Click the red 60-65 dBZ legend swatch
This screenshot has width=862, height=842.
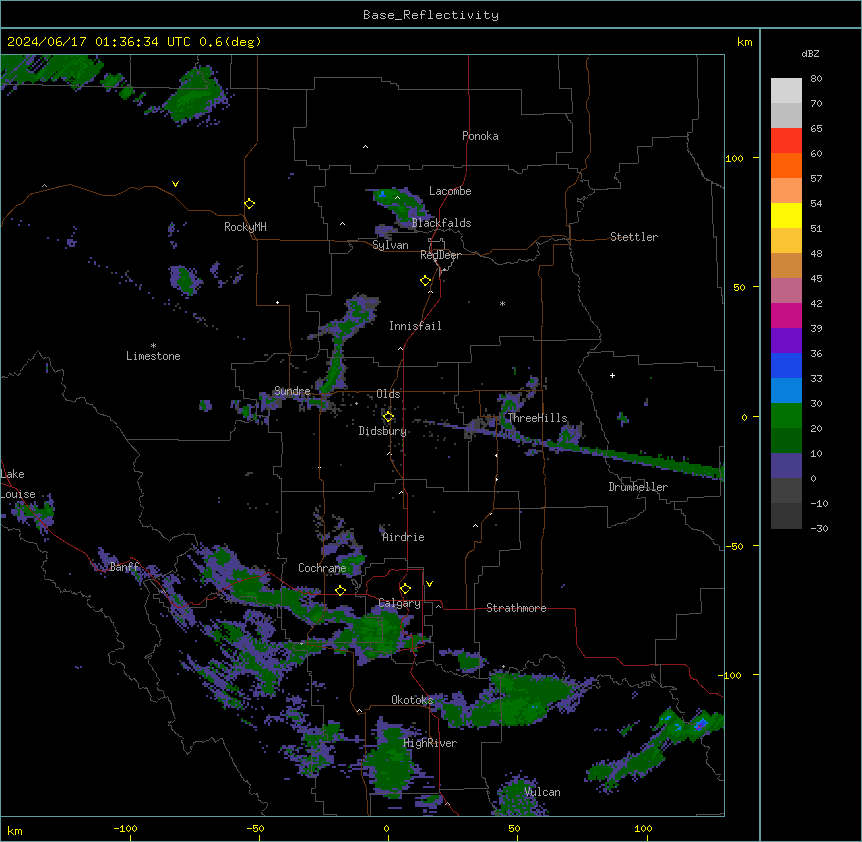tap(786, 141)
